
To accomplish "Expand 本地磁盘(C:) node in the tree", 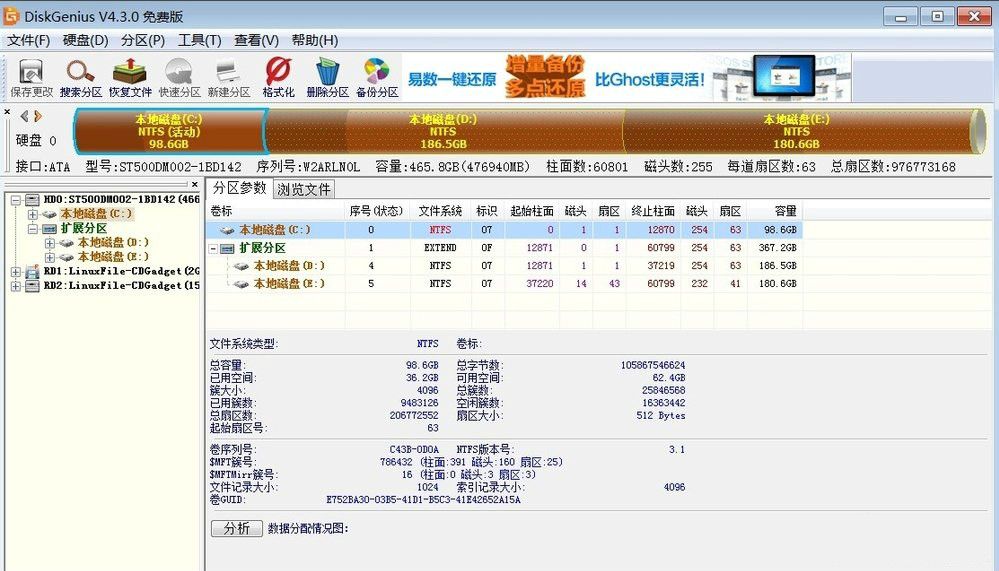I will point(32,214).
